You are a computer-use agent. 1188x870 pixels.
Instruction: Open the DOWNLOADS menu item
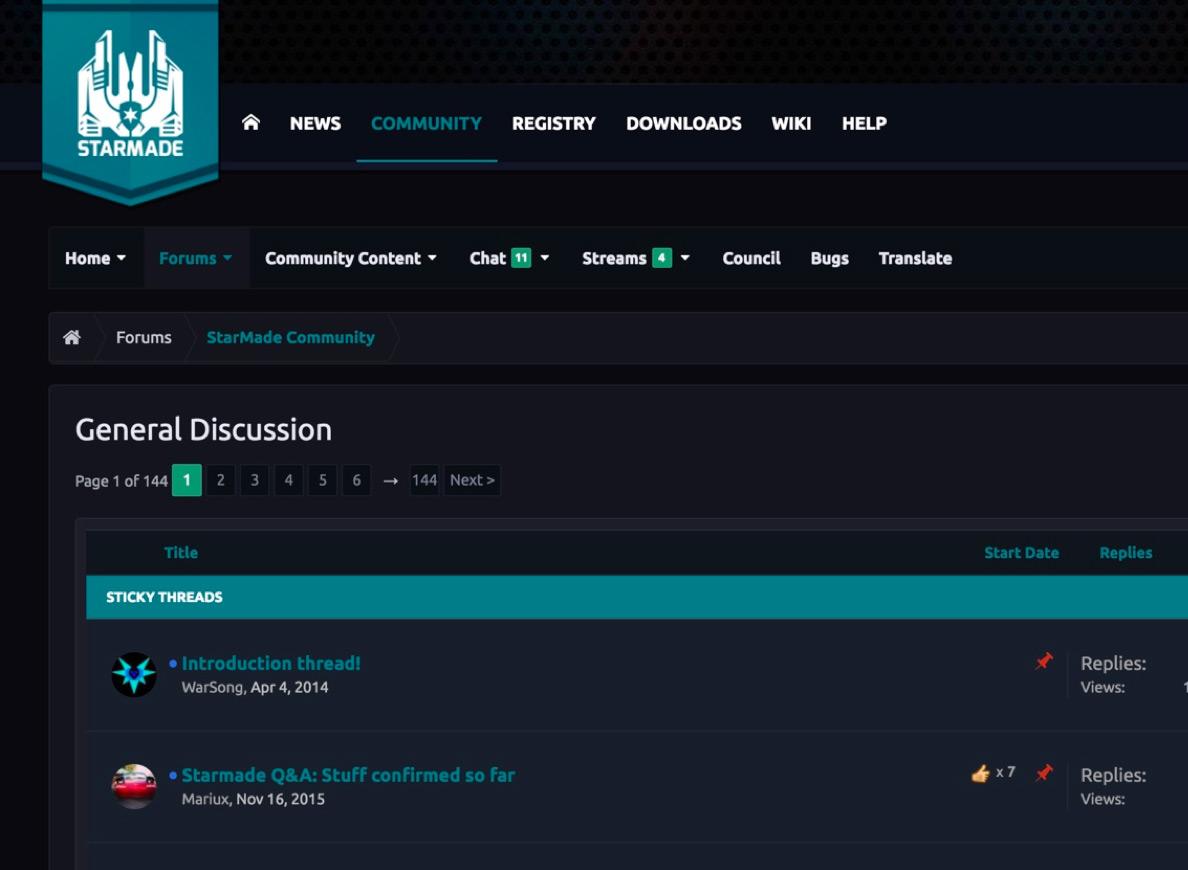pos(683,123)
